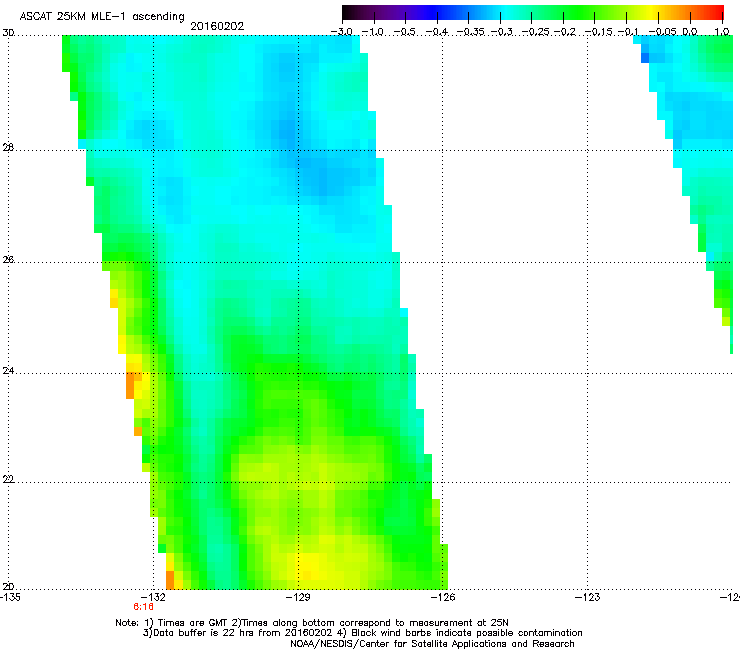Click the latitude label "20"
Screen dimensions: 740x650
pos(8,586)
